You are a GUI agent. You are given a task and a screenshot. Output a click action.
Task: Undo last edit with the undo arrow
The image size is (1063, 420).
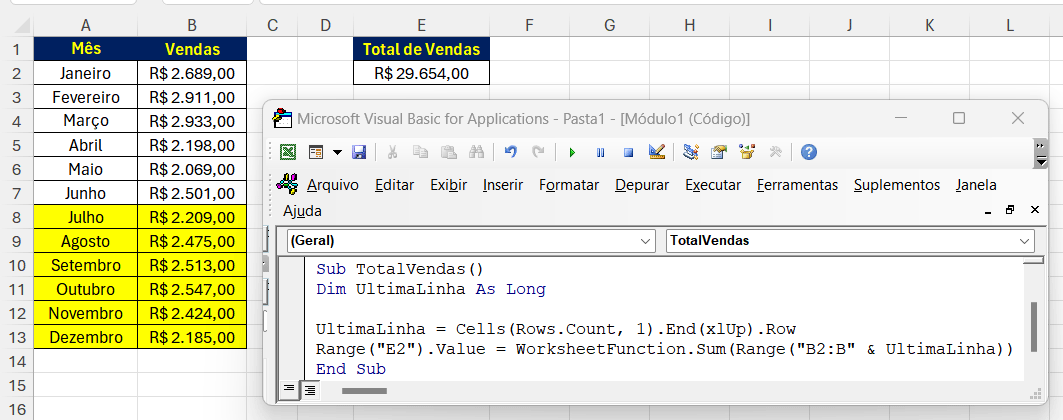[x=510, y=152]
